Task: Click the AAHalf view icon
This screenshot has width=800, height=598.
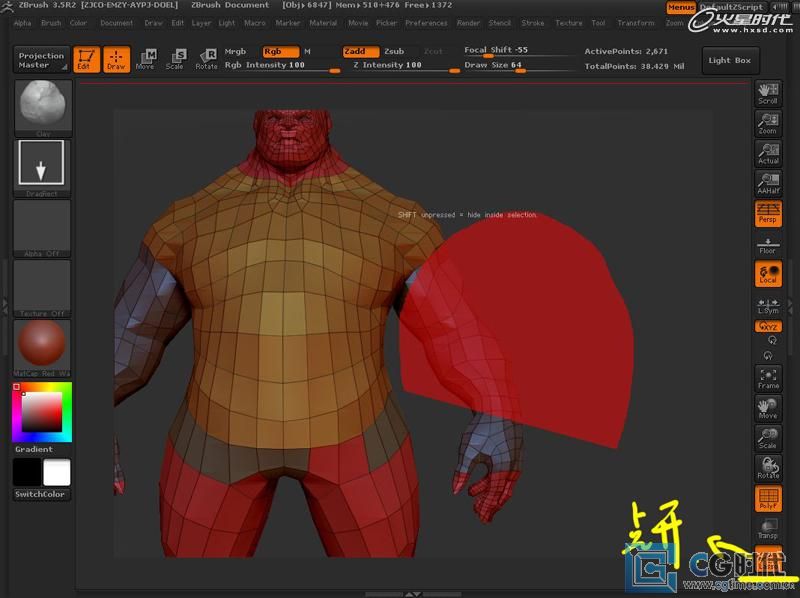Action: pyautogui.click(x=768, y=183)
